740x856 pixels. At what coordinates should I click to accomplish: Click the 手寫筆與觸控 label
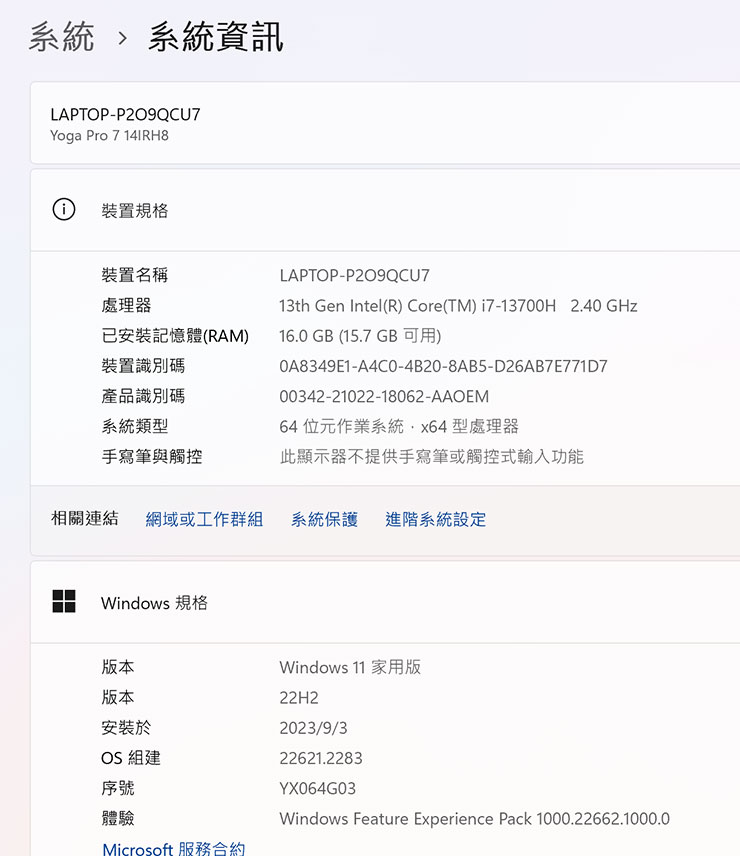(x=152, y=456)
